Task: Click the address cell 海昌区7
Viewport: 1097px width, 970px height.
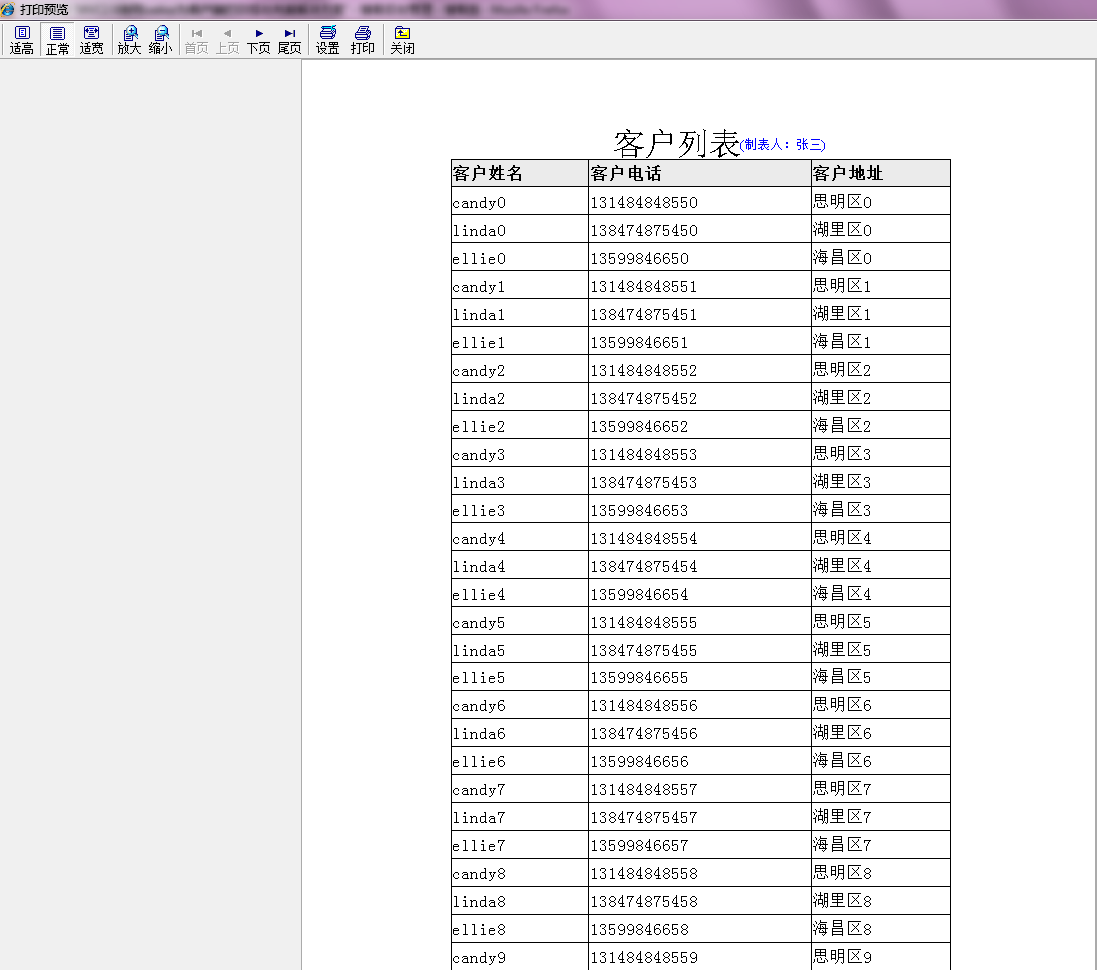Action: [x=881, y=845]
